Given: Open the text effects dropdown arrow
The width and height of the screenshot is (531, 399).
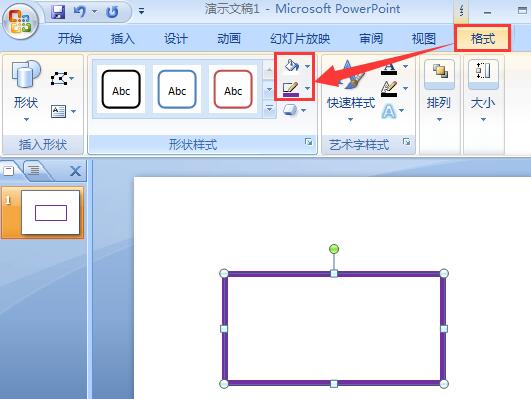Looking at the screenshot, I should [402, 110].
